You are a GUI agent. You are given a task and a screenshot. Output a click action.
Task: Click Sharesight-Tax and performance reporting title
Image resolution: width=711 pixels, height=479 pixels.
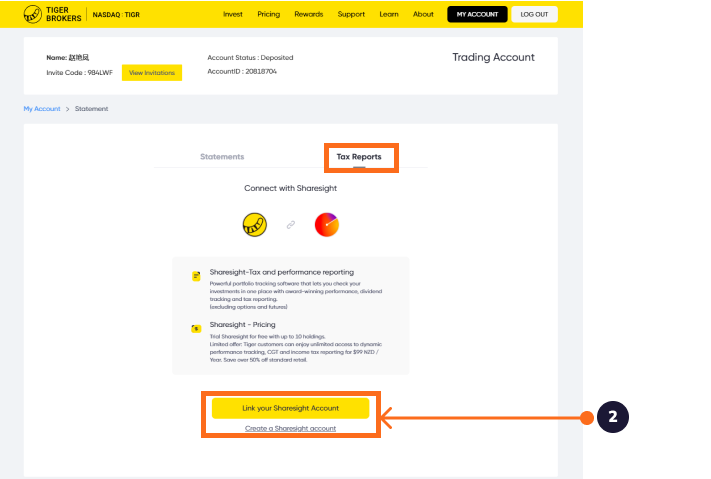282,272
